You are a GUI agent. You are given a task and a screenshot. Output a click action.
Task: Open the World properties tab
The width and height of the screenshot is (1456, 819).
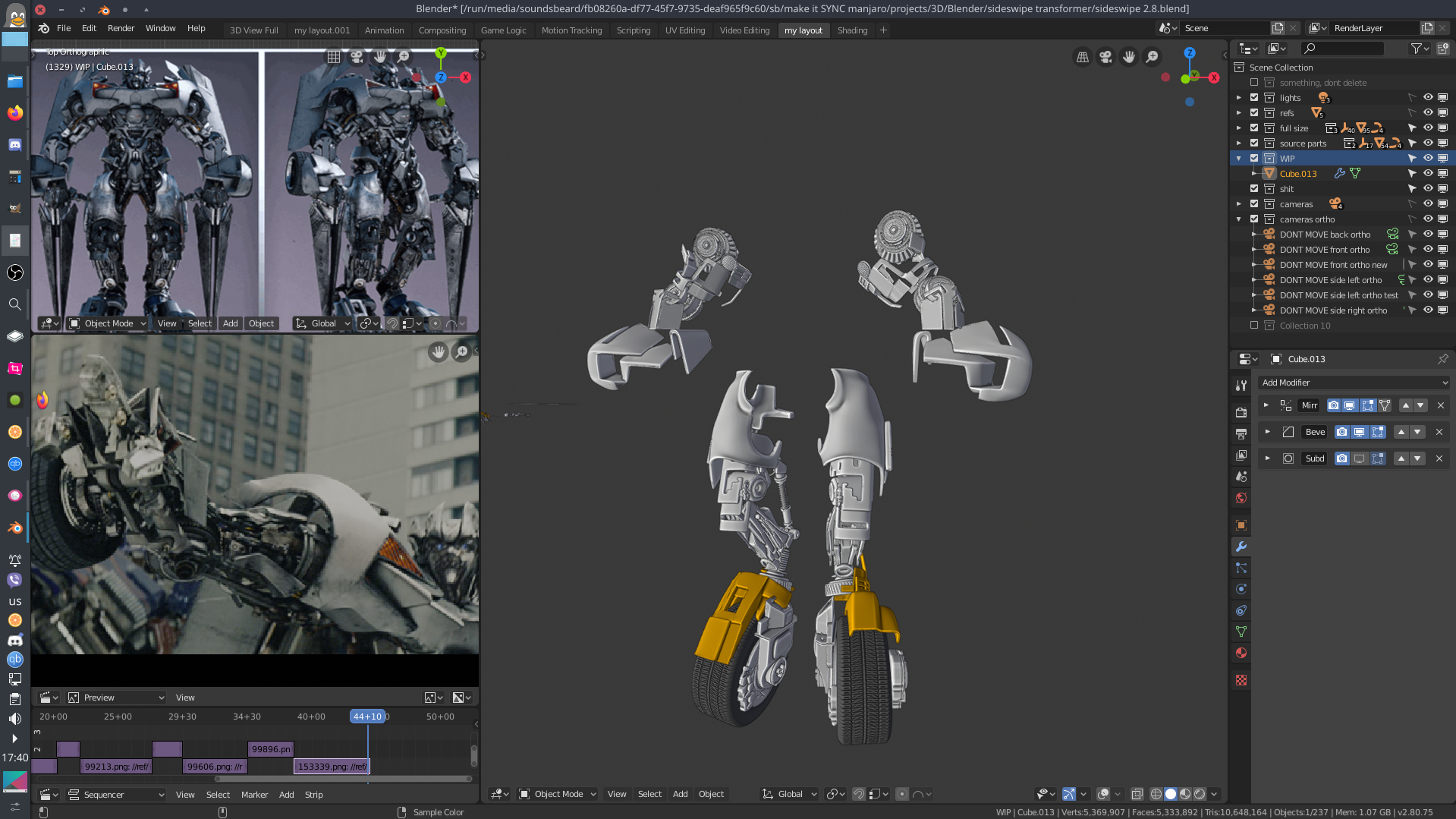1241,498
